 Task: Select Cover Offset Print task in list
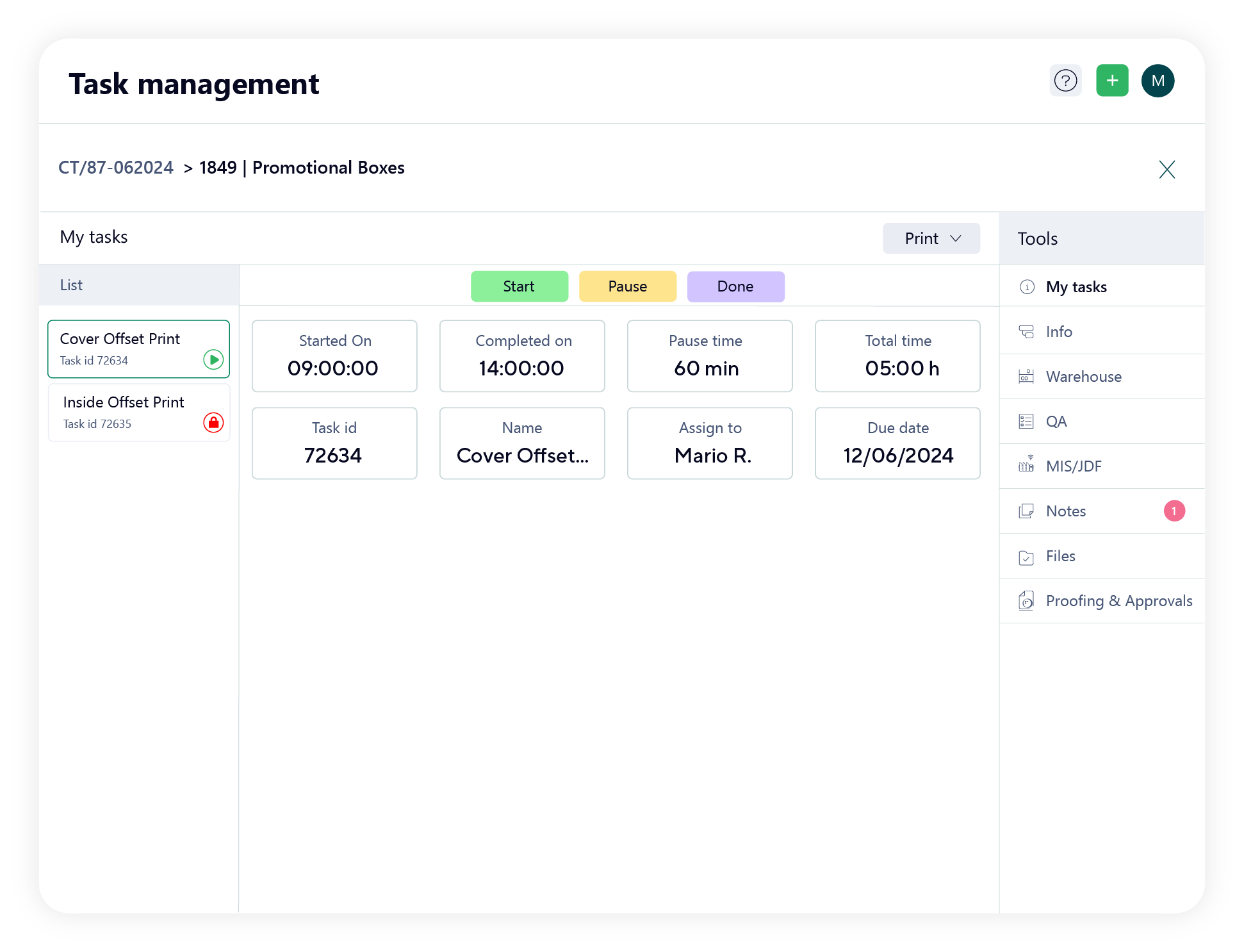pos(139,348)
